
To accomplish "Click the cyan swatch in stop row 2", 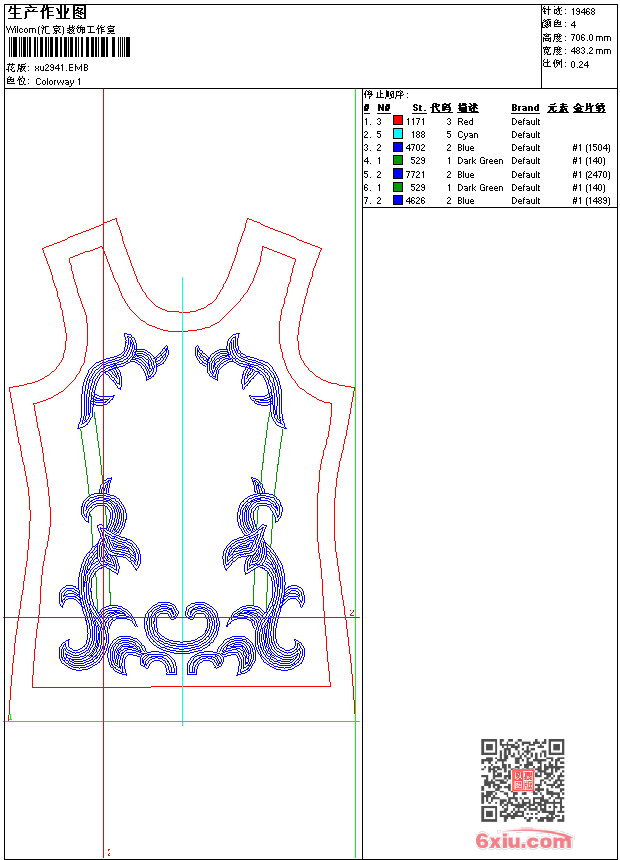I will click(398, 134).
